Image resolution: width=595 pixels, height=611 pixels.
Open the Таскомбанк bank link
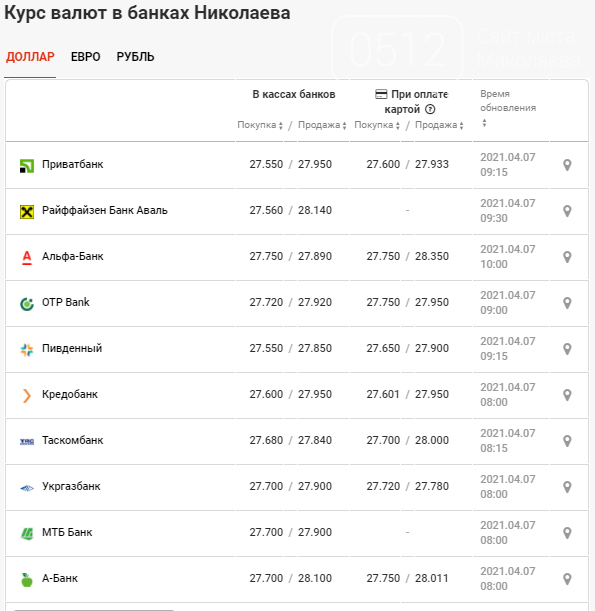[72, 440]
